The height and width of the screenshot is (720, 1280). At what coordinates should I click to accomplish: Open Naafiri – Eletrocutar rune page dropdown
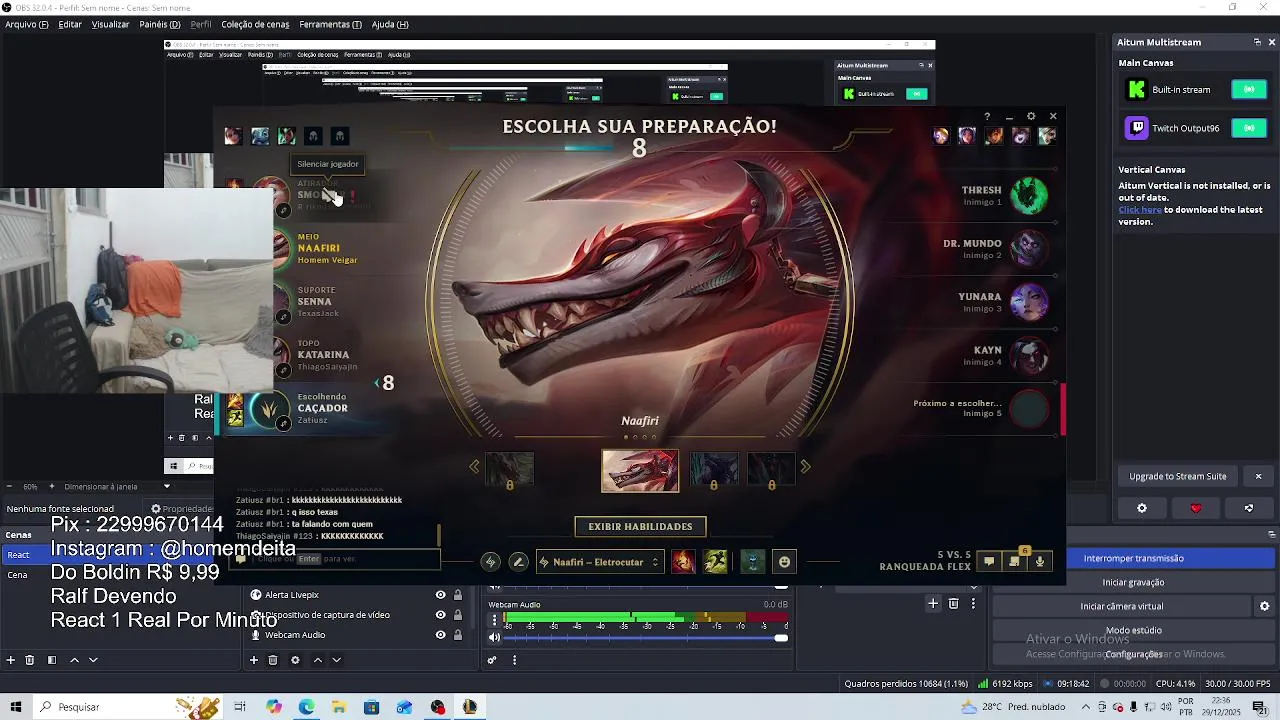(600, 562)
